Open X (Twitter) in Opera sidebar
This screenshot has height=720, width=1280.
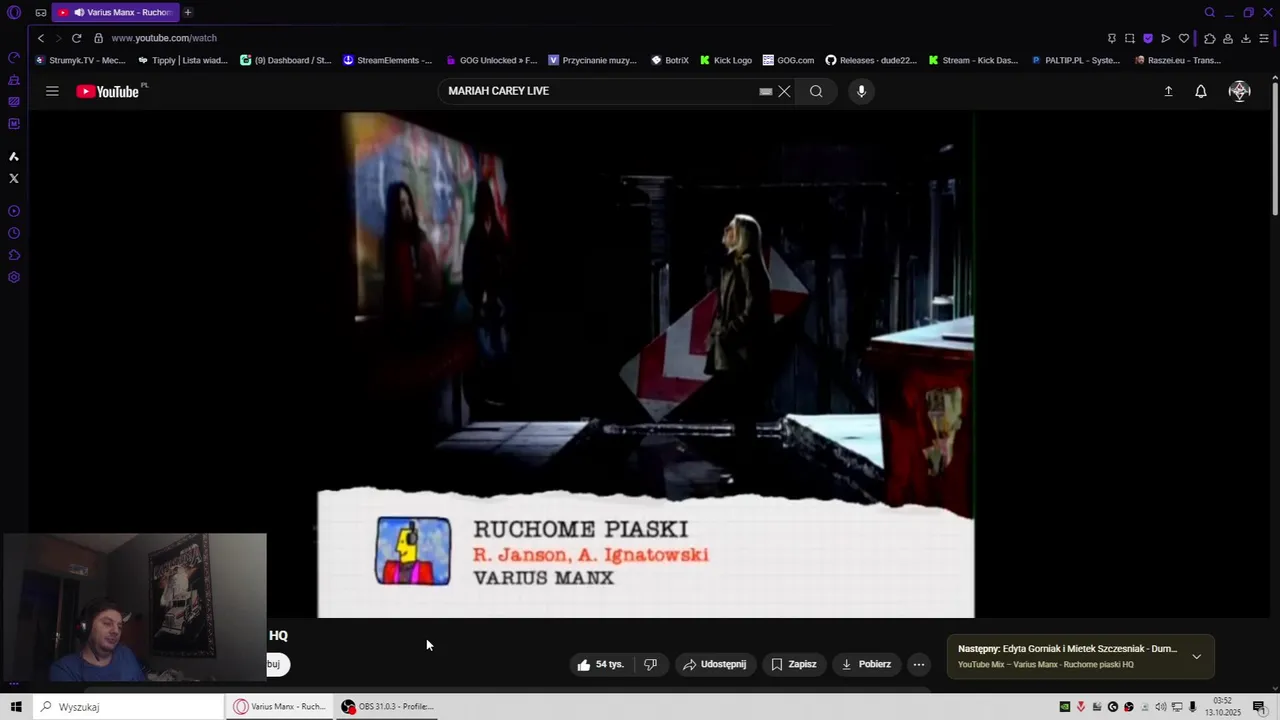pos(14,178)
